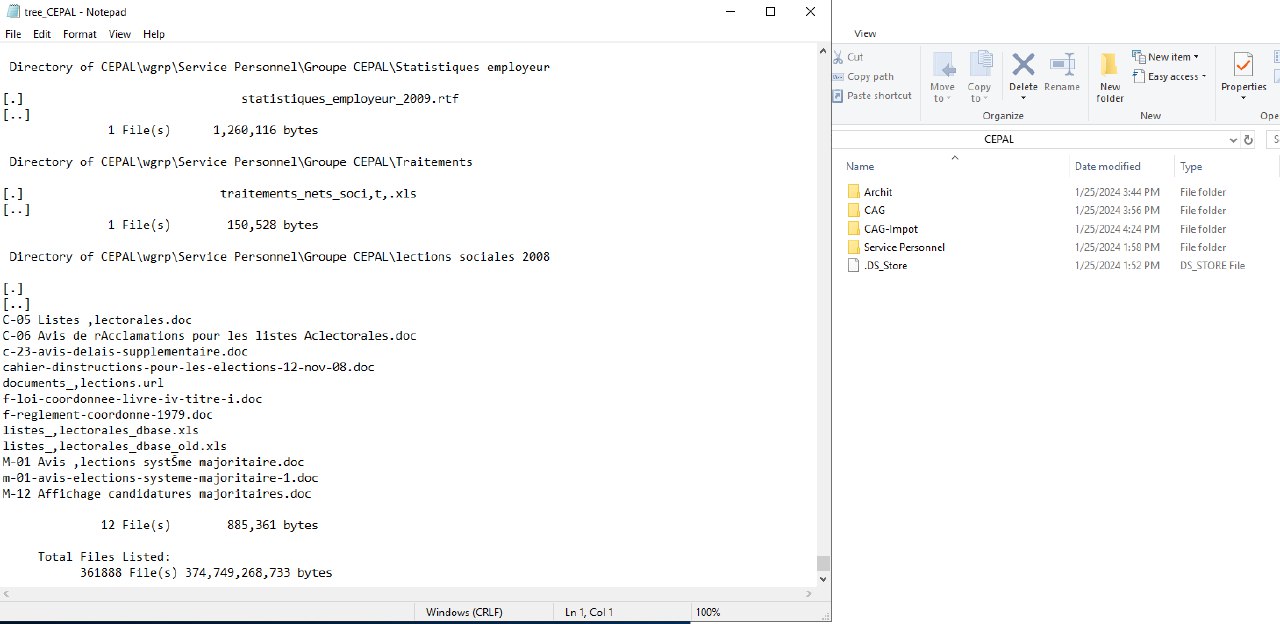Switch to the View ribbon tab
Viewport: 1280px width, 624px height.
(865, 34)
